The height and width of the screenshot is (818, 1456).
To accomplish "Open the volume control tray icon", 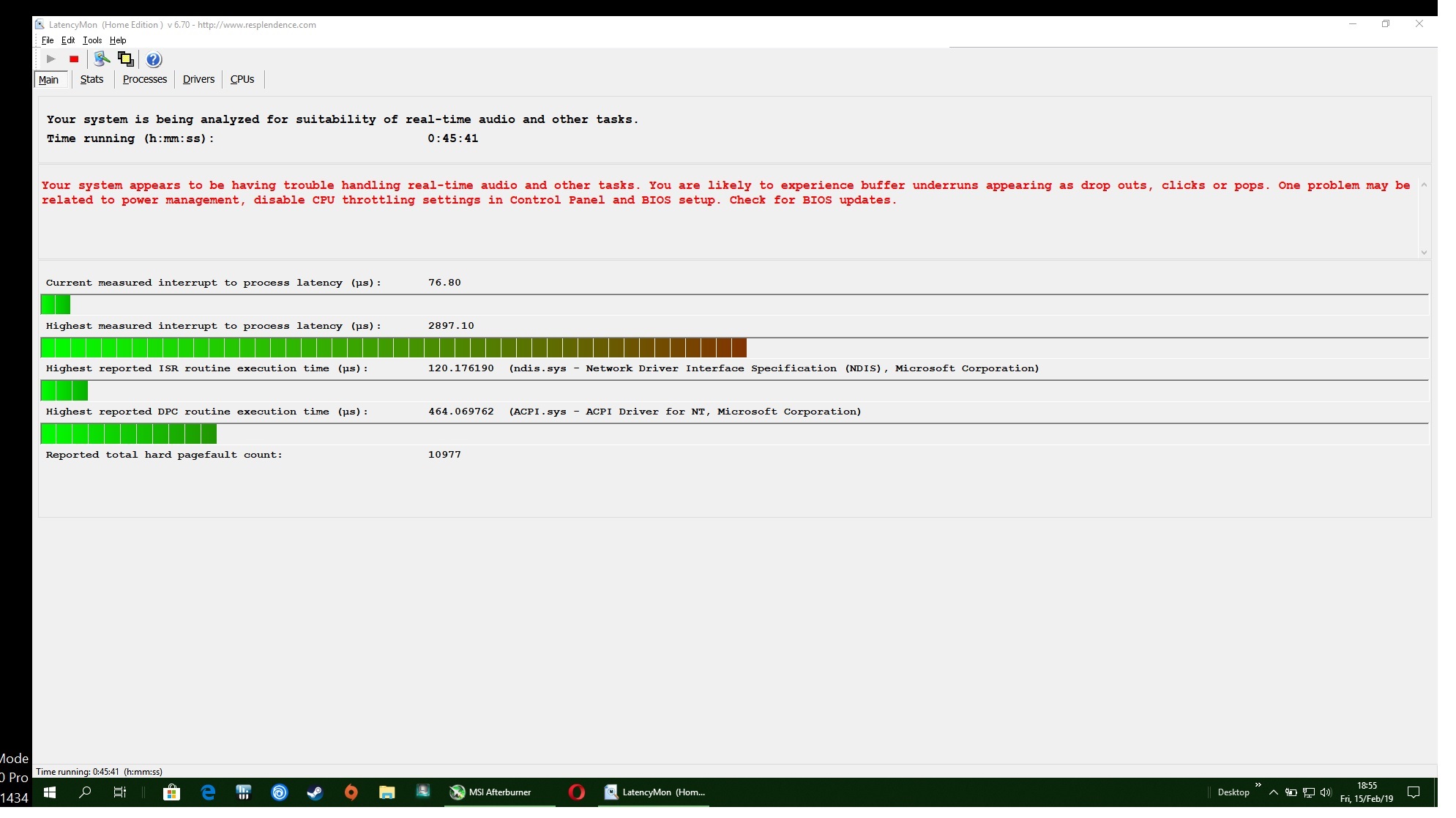I will click(1326, 792).
